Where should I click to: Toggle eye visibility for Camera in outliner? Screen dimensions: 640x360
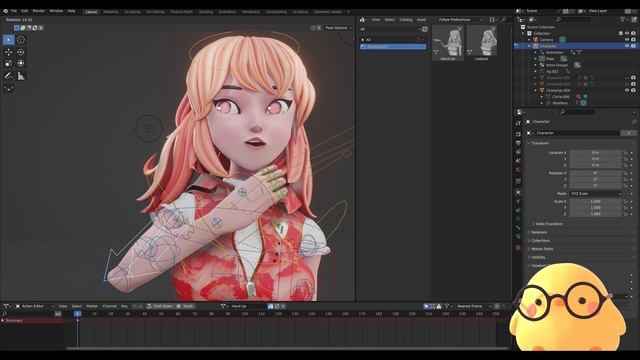[627, 40]
